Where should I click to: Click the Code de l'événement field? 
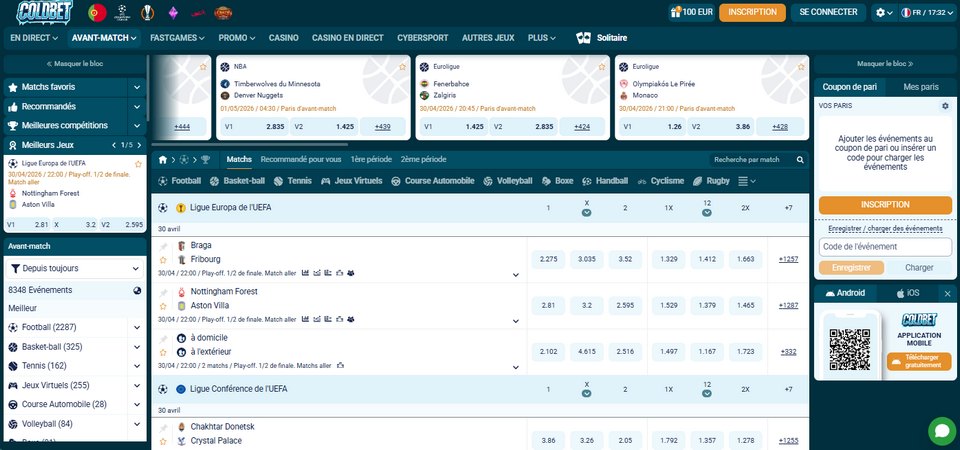(885, 247)
